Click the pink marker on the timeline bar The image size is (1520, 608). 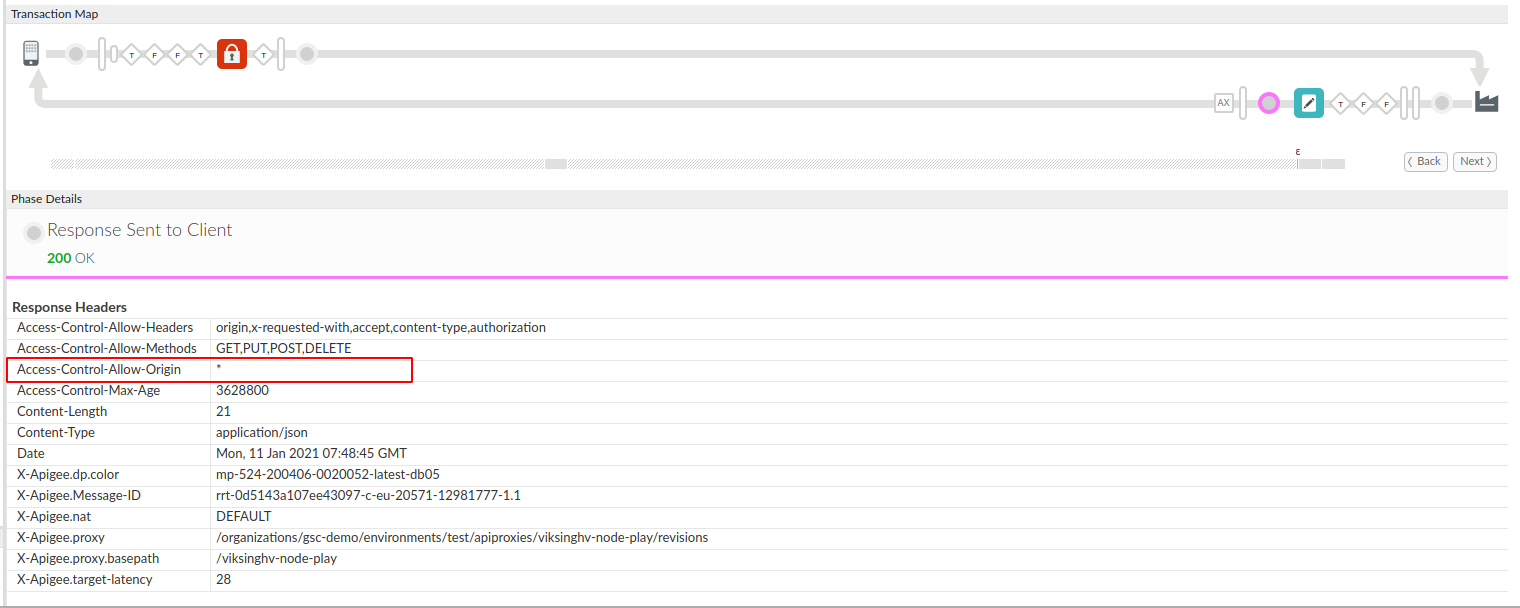click(x=1298, y=162)
